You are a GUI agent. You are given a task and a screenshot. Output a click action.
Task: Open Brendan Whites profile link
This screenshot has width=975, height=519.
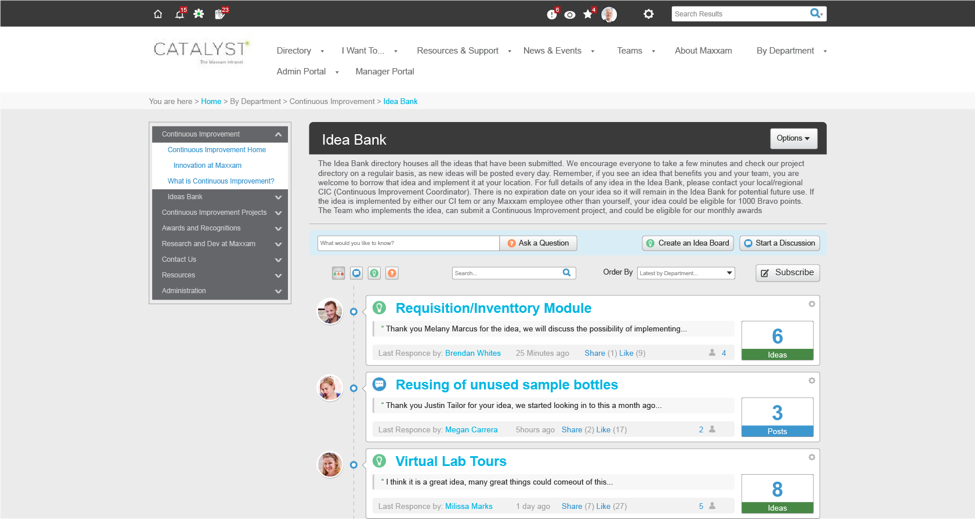pos(473,353)
